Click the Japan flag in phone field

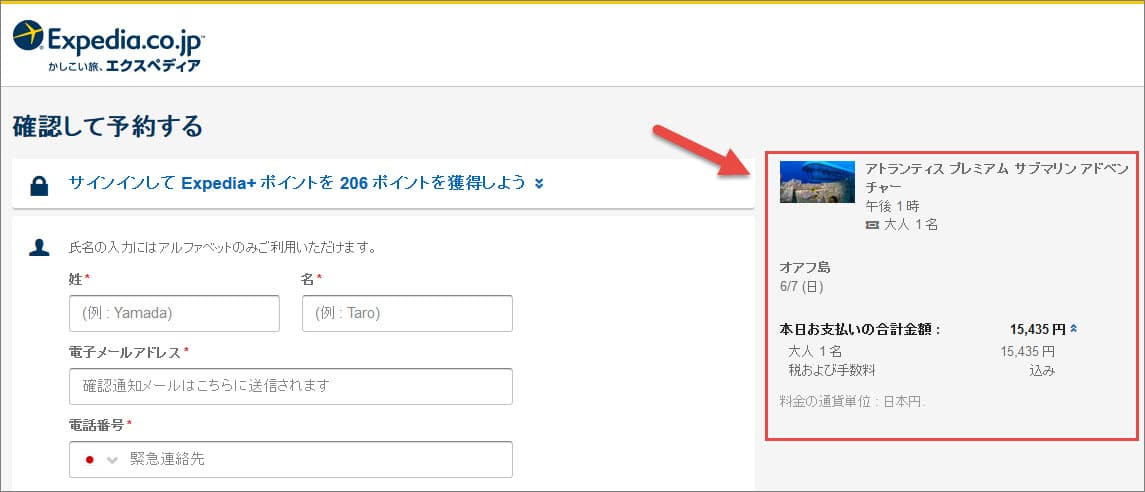[91, 460]
